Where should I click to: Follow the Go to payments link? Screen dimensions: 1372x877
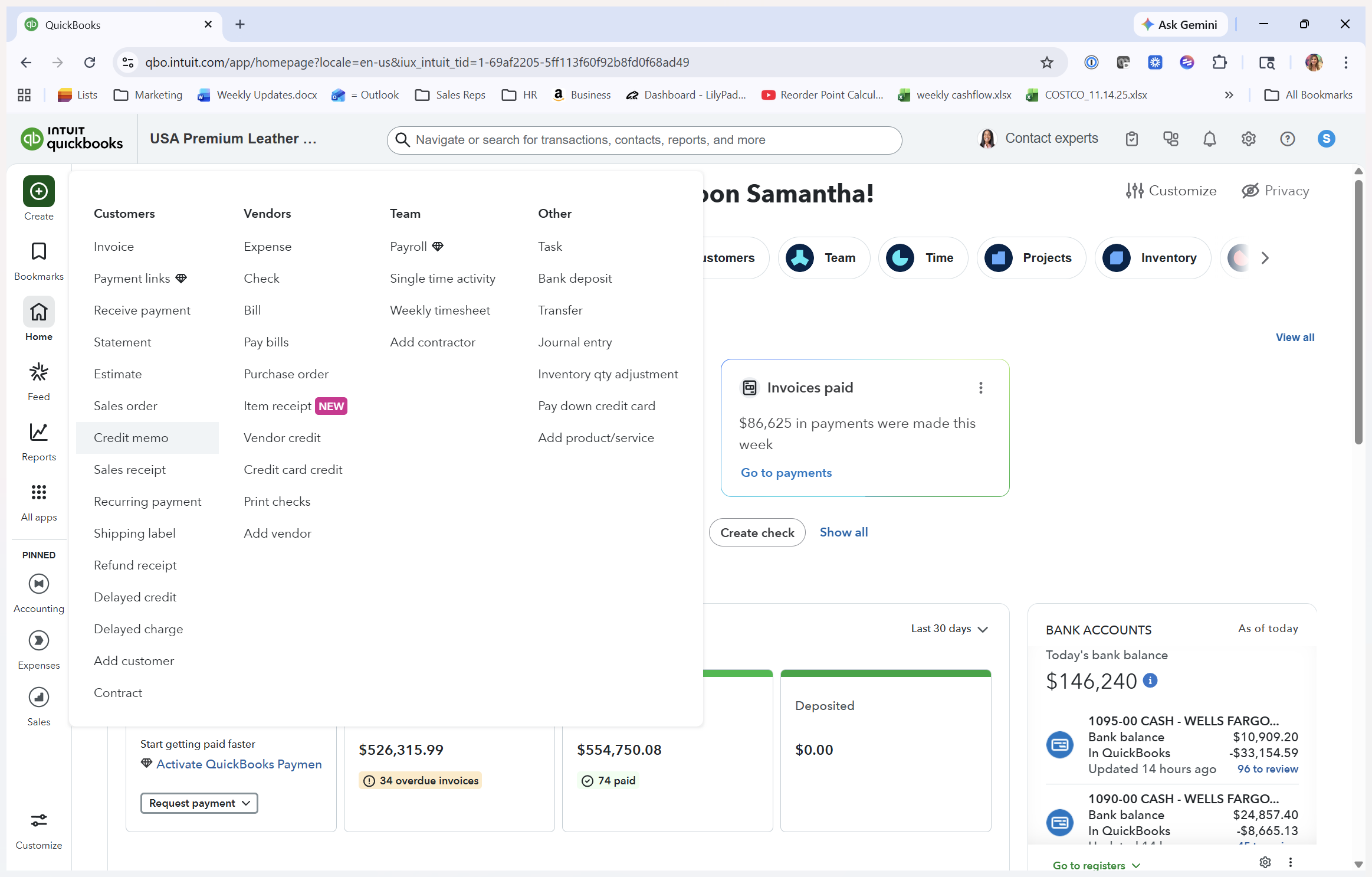point(786,473)
